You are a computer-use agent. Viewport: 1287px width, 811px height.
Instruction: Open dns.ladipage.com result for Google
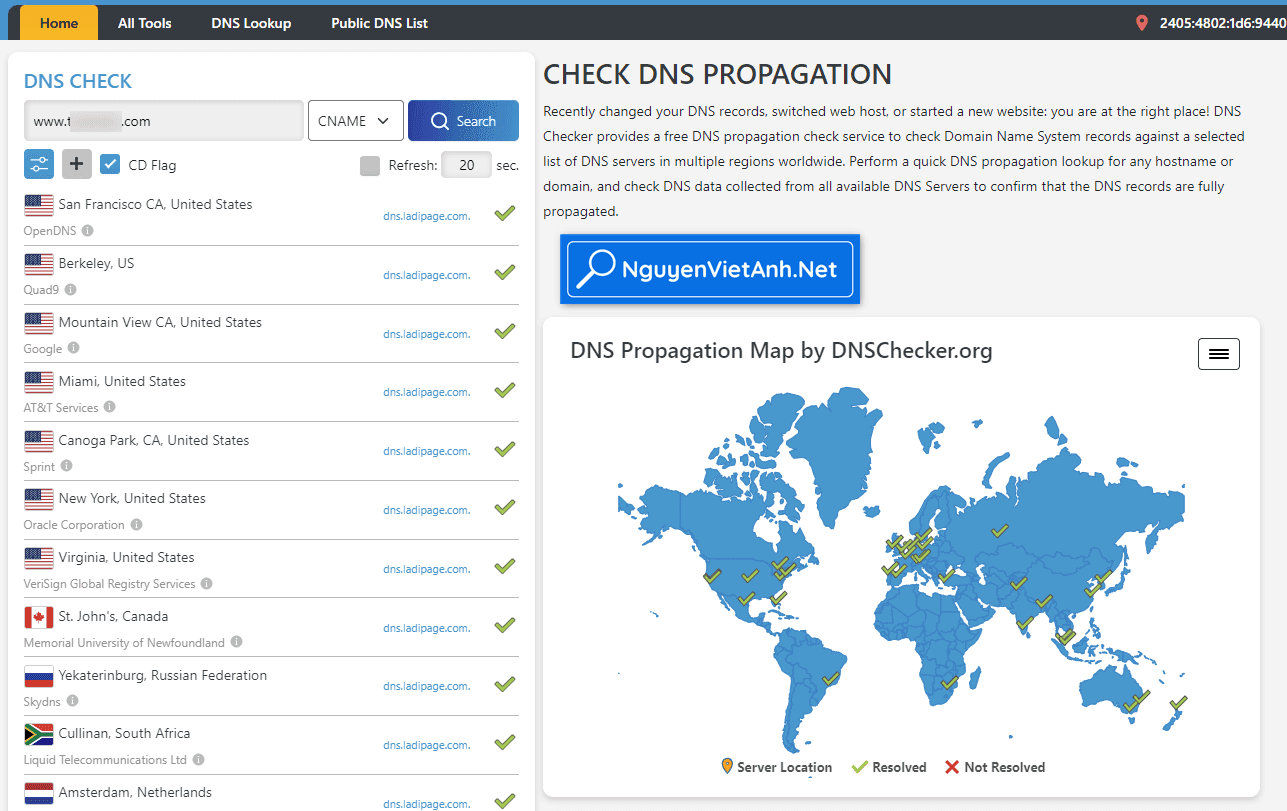[x=426, y=334]
